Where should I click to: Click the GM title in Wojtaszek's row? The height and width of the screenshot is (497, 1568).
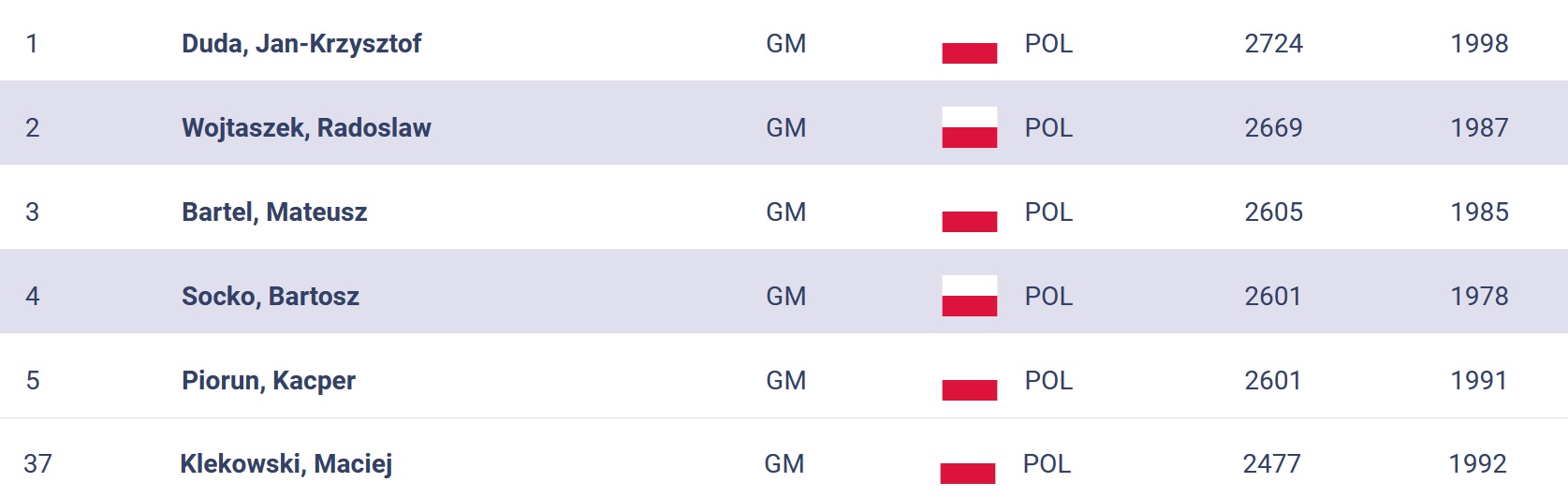click(x=786, y=128)
